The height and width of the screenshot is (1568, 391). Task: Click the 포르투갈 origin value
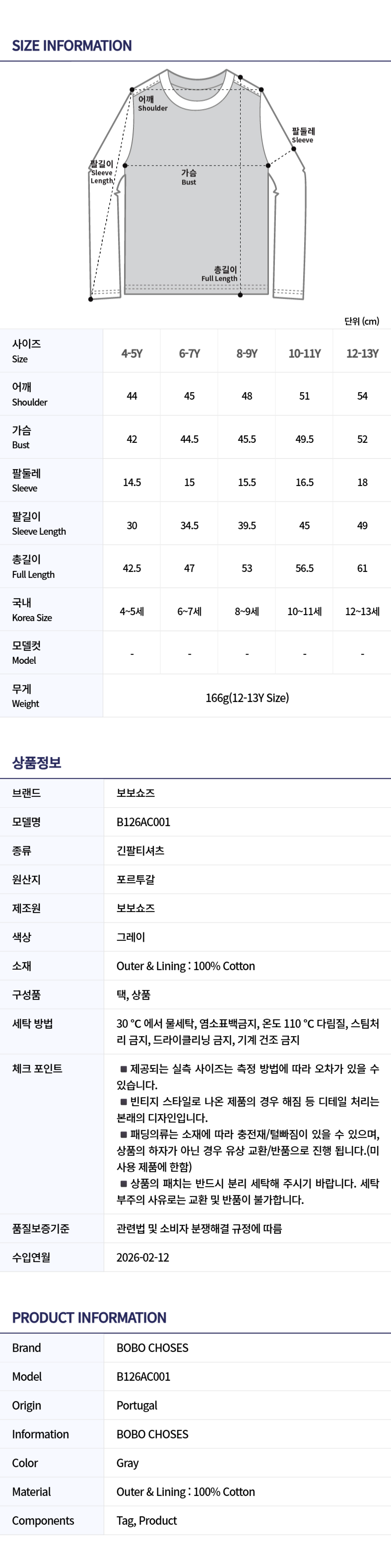[135, 879]
